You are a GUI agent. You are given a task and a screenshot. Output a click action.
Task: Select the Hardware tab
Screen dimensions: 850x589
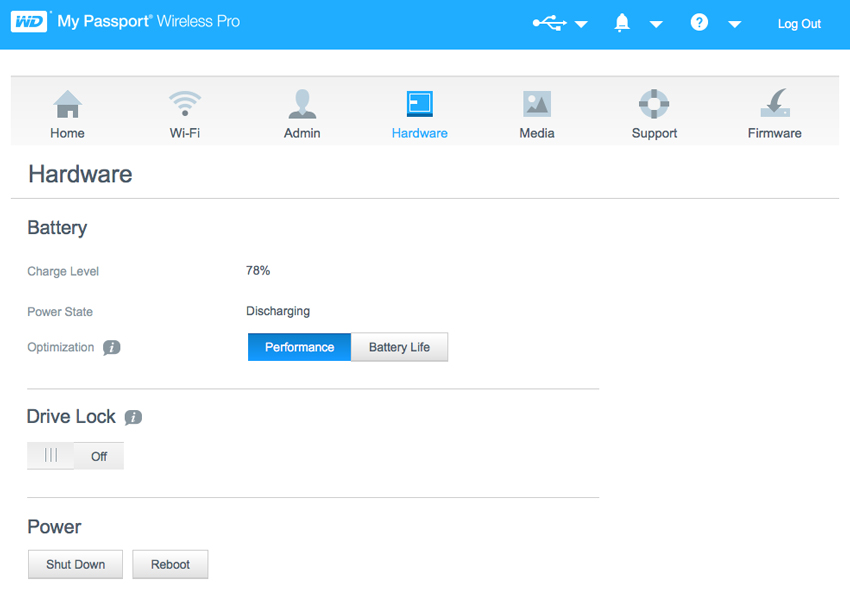click(420, 114)
